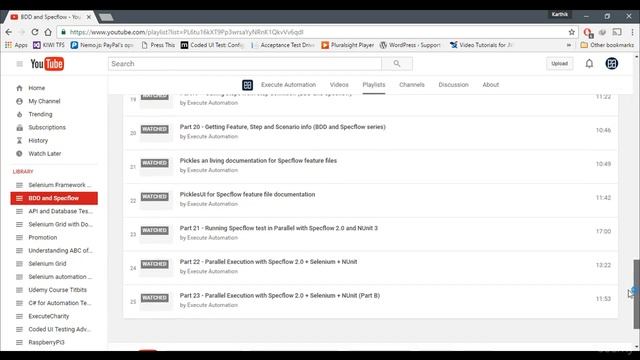Open Apps bookmark shortcut
This screenshot has height=360, width=640.
tap(16, 45)
